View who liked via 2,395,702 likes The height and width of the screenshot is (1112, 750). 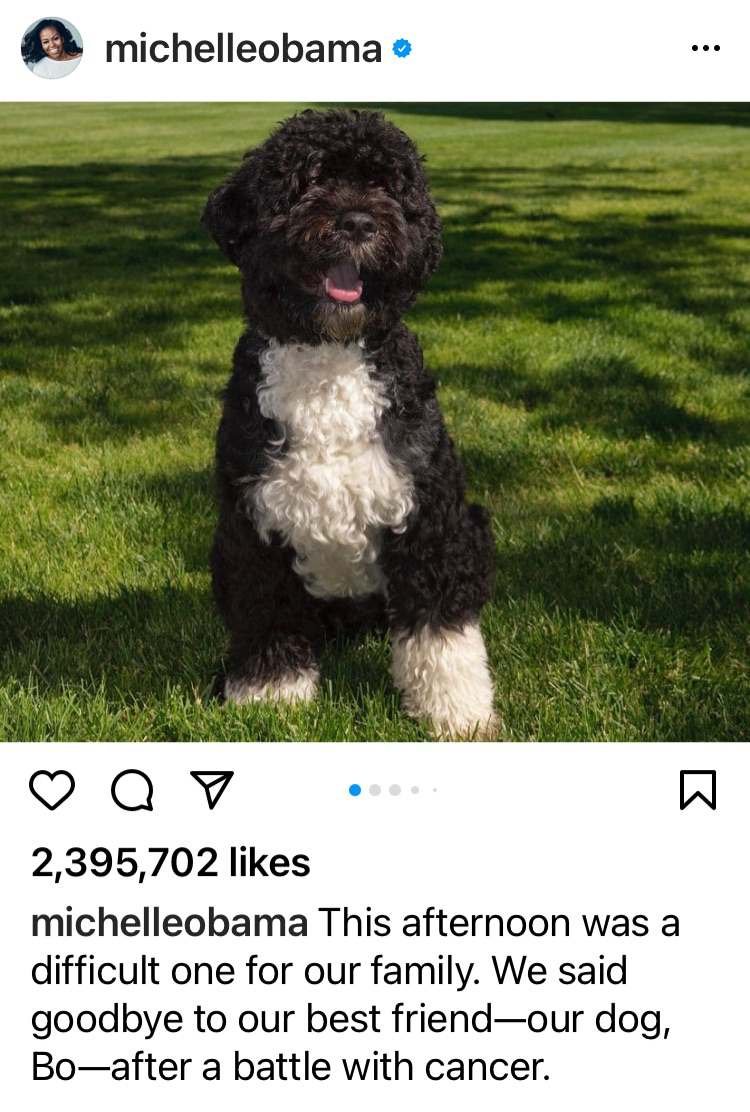point(171,863)
